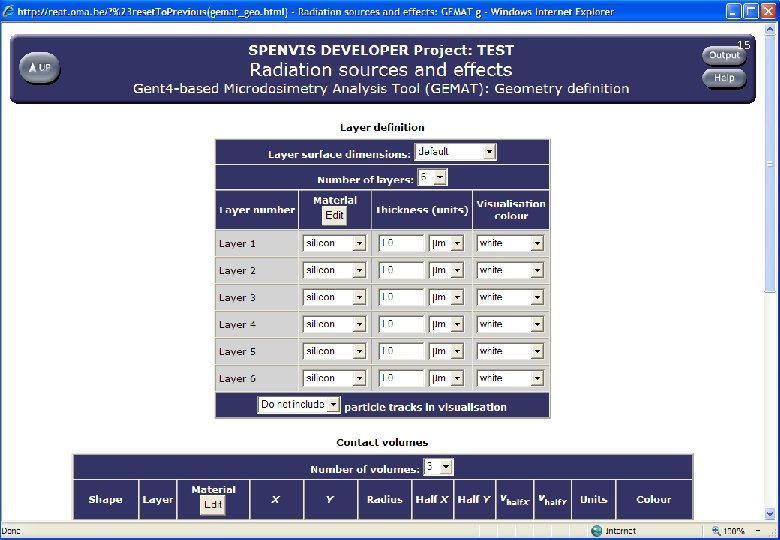Viewport: 780px width, 540px height.
Task: Click Layer 2 thickness input field
Action: [x=401, y=270]
